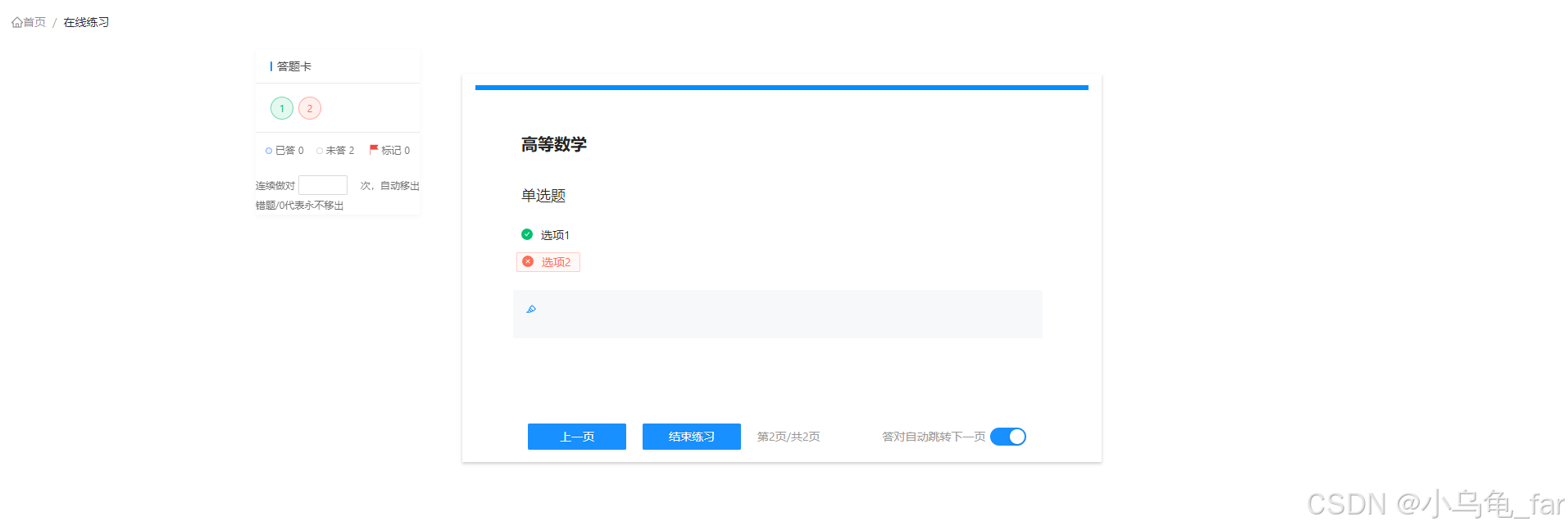Click the 单选题 question type label
The image size is (1568, 530).
click(543, 196)
